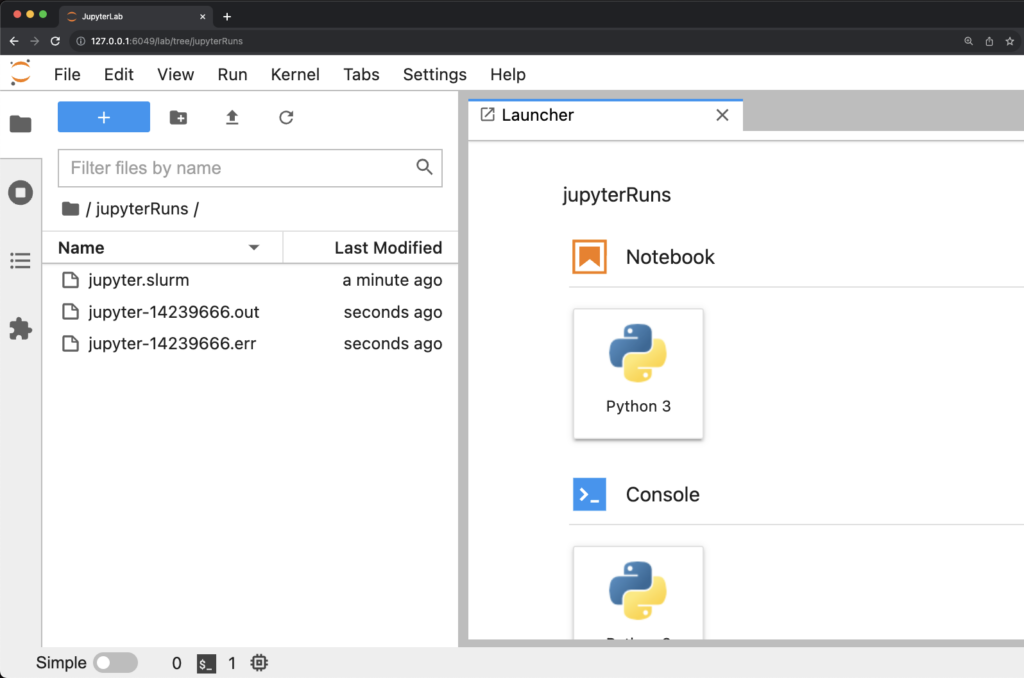This screenshot has height=678, width=1024.
Task: Click the Jupyter logo in menu bar
Action: [20, 73]
